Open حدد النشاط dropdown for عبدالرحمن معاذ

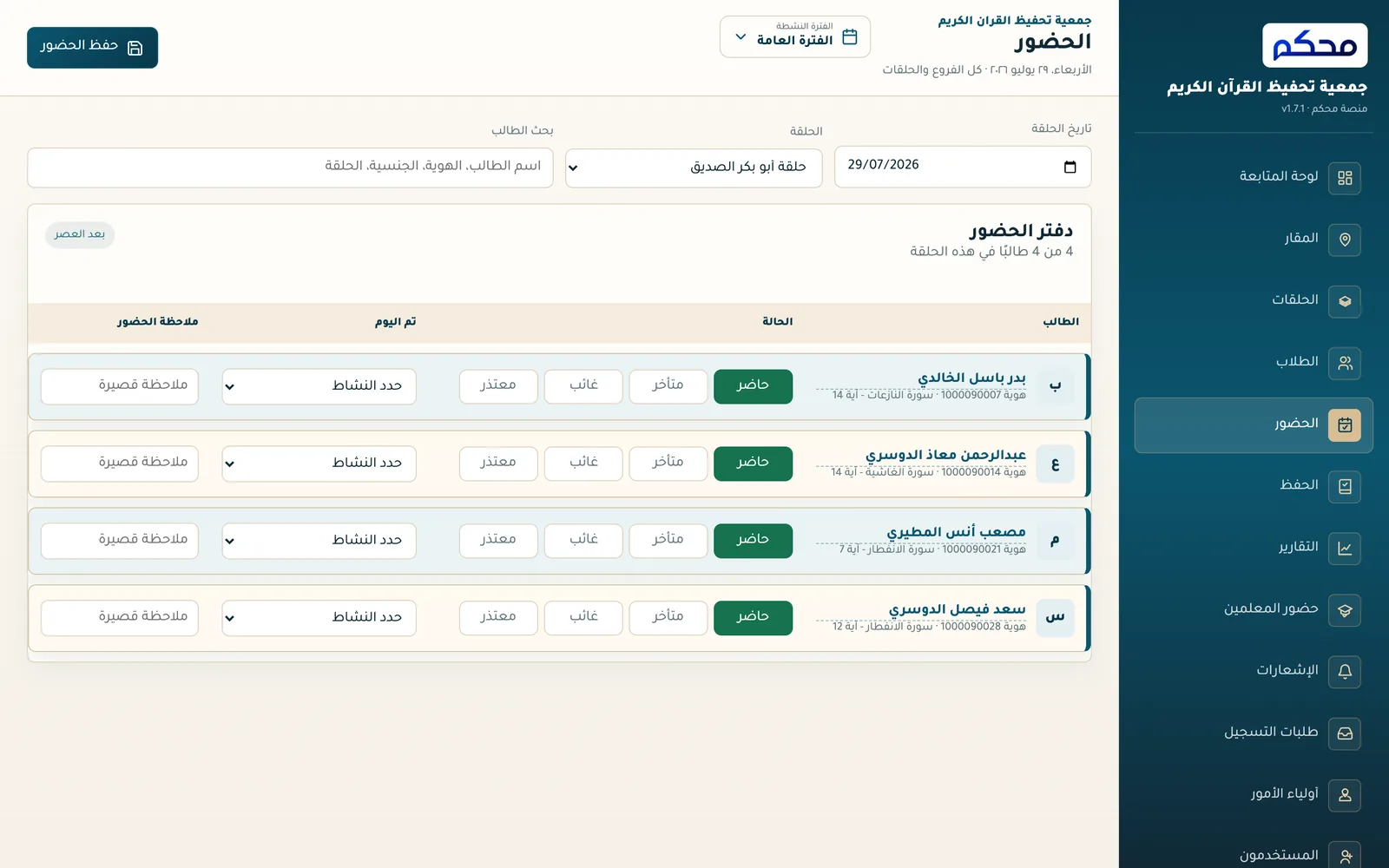(x=319, y=464)
